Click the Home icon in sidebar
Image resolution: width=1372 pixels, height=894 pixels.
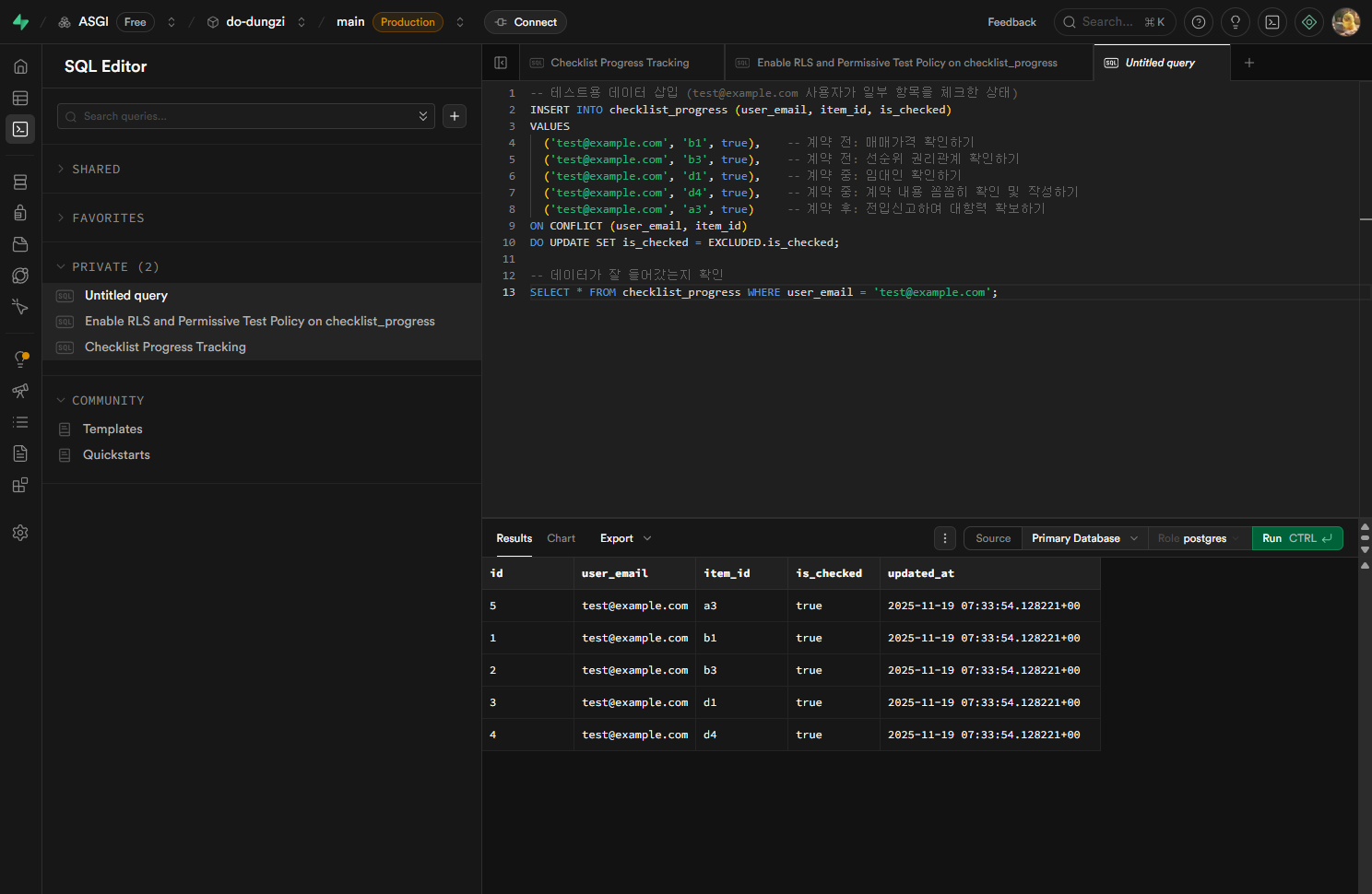coord(20,66)
